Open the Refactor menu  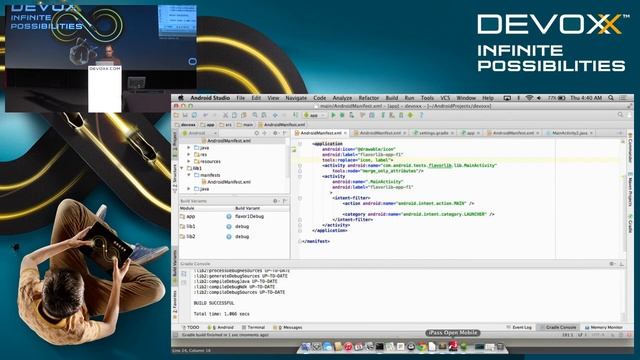(369, 98)
